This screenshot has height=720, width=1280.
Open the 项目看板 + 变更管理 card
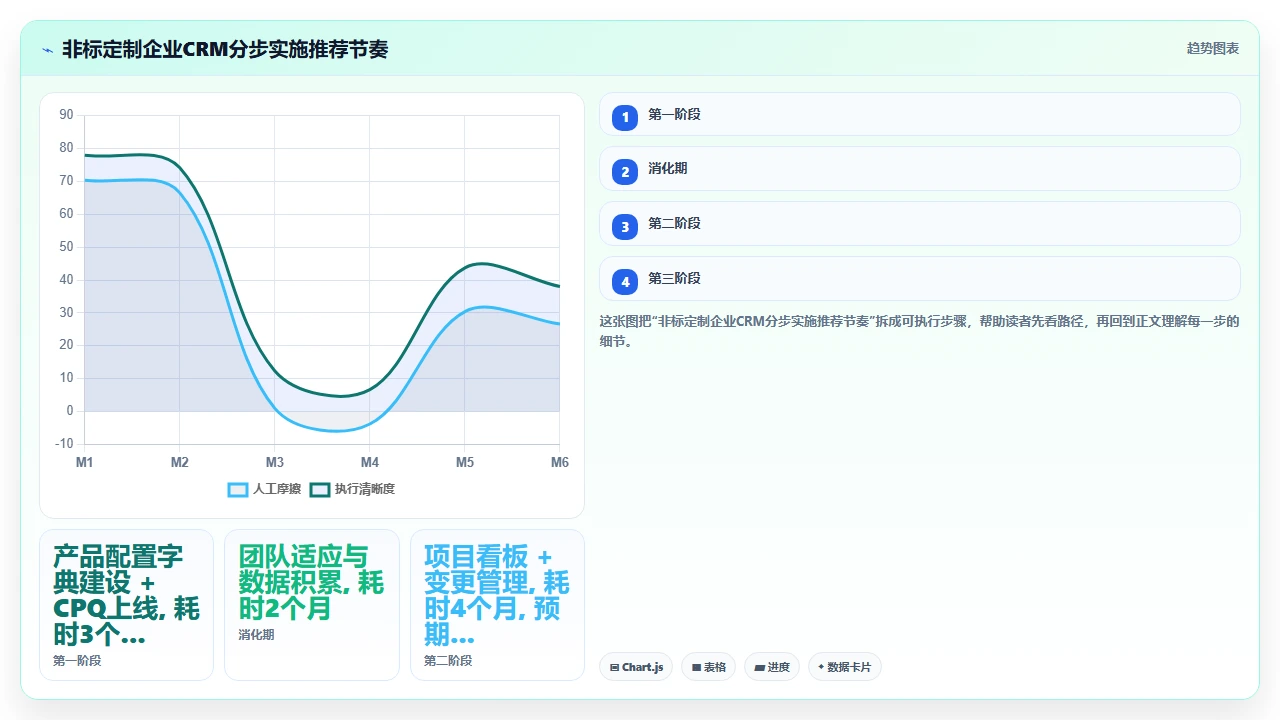pos(497,605)
